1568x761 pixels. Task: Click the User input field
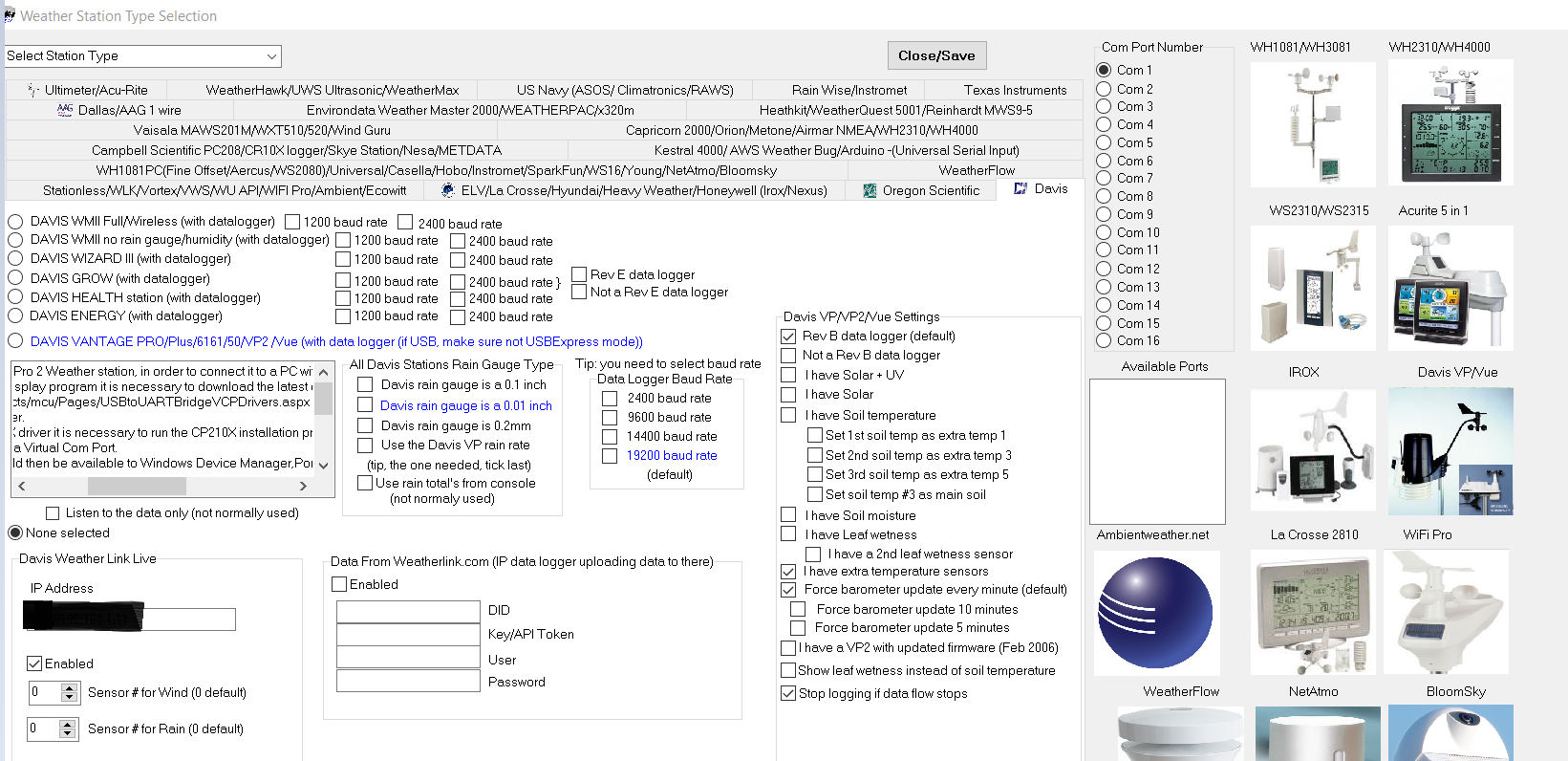408,657
